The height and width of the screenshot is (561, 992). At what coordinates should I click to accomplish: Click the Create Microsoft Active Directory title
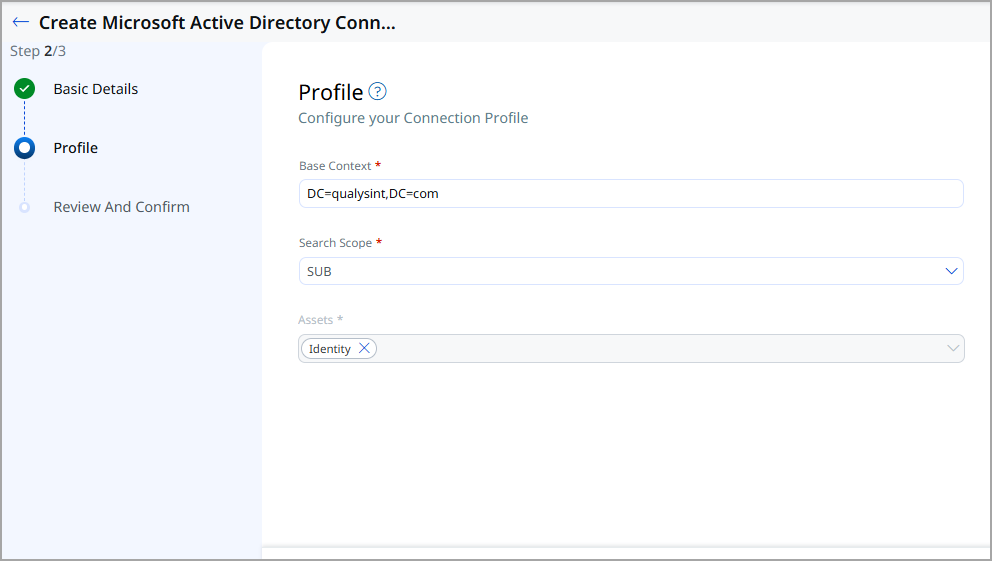pos(217,23)
